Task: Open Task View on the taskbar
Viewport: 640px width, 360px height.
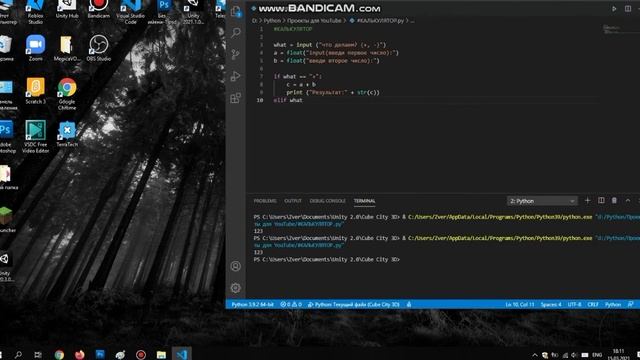Action: click(38, 354)
